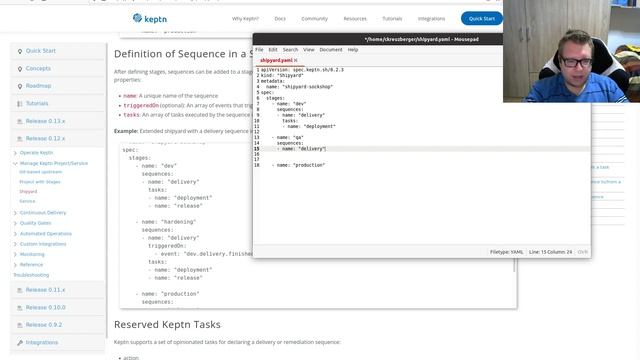This screenshot has height=360, width=640.
Task: Click the icon beside Release 0.12.x
Action: [20, 139]
